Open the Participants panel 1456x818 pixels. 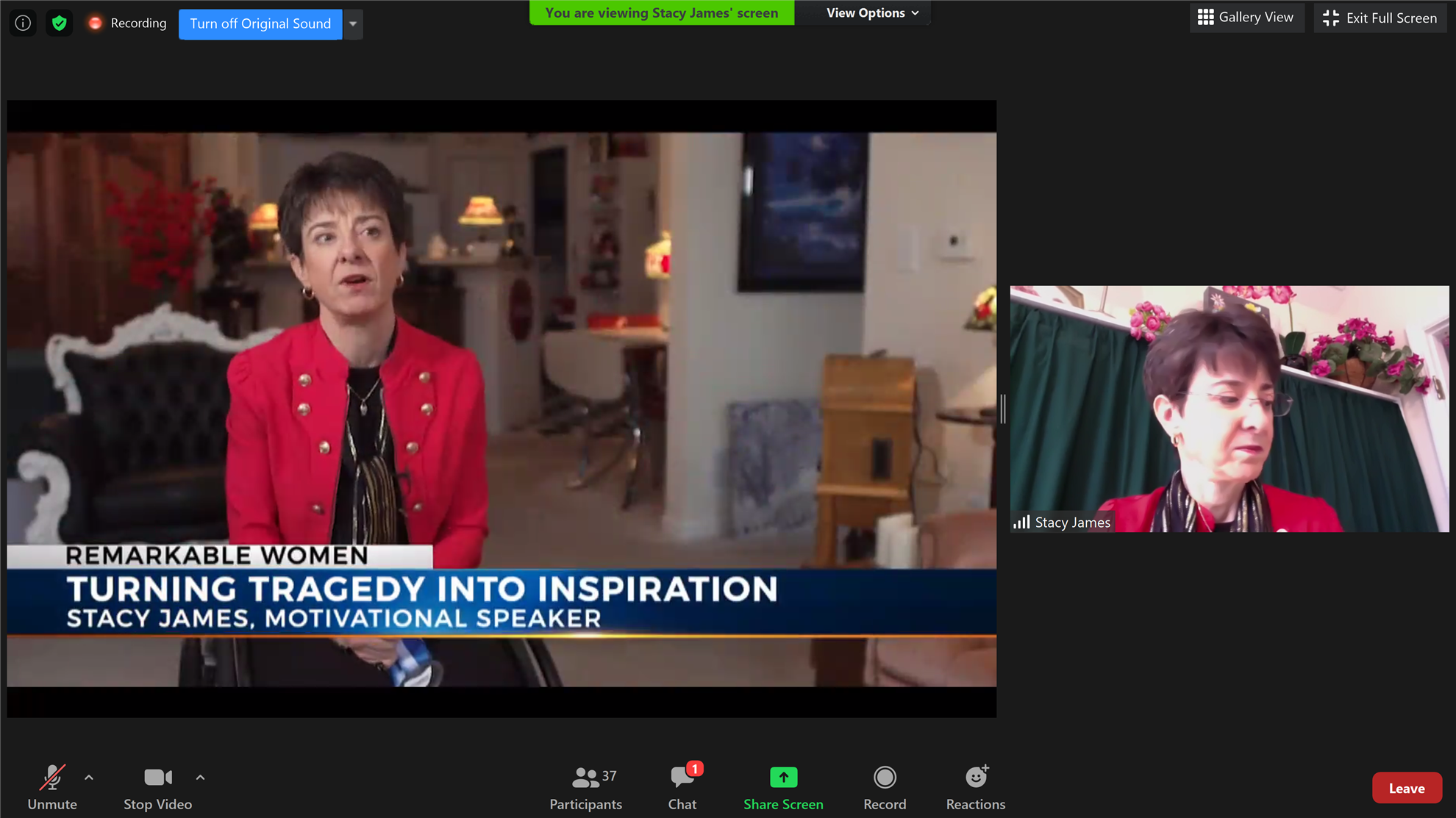point(586,788)
